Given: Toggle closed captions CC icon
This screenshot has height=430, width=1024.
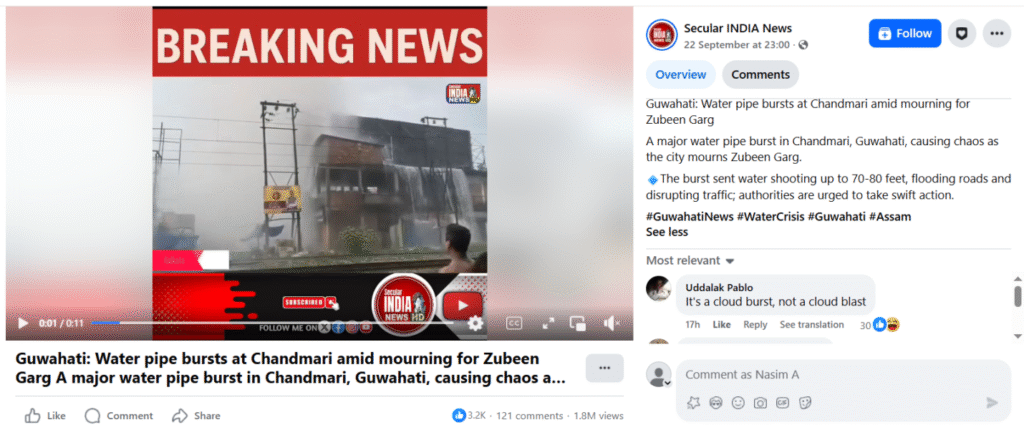Looking at the screenshot, I should pyautogui.click(x=515, y=323).
